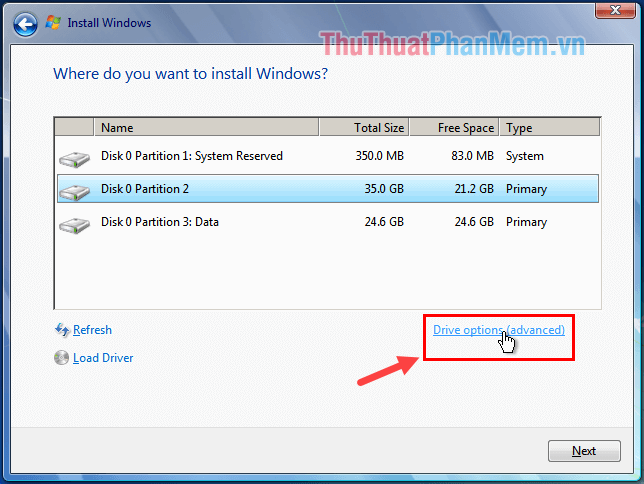Click the blue back arrow button
The height and width of the screenshot is (484, 644).
click(25, 25)
